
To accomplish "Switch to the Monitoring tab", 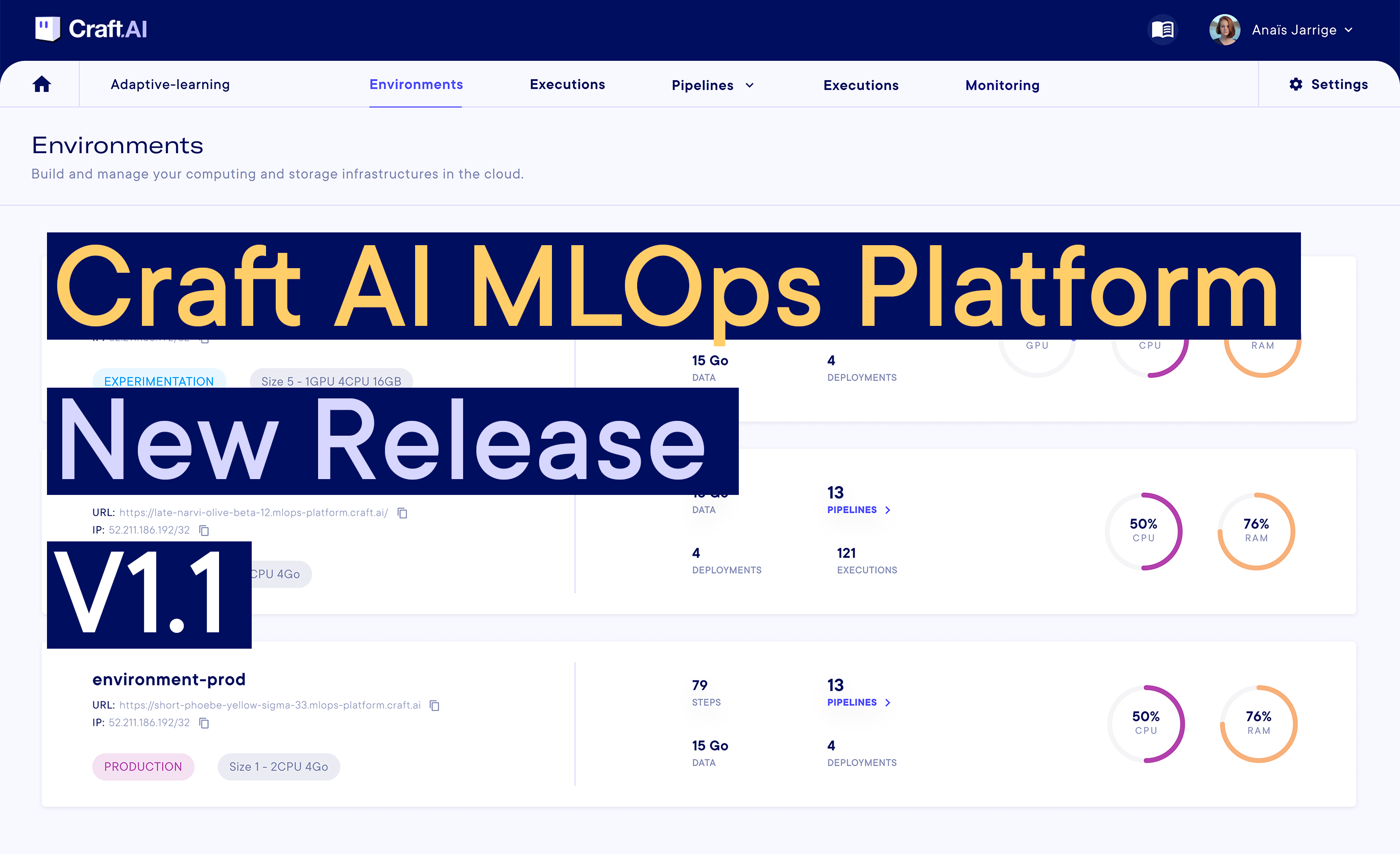I will point(1002,85).
